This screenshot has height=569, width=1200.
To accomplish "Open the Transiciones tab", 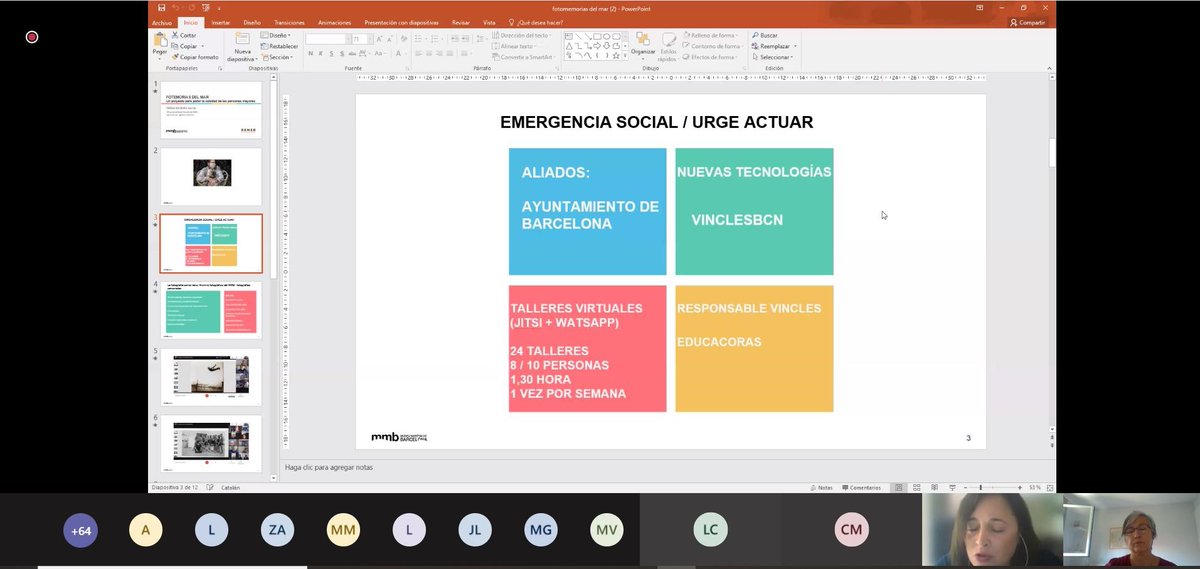I will [289, 22].
